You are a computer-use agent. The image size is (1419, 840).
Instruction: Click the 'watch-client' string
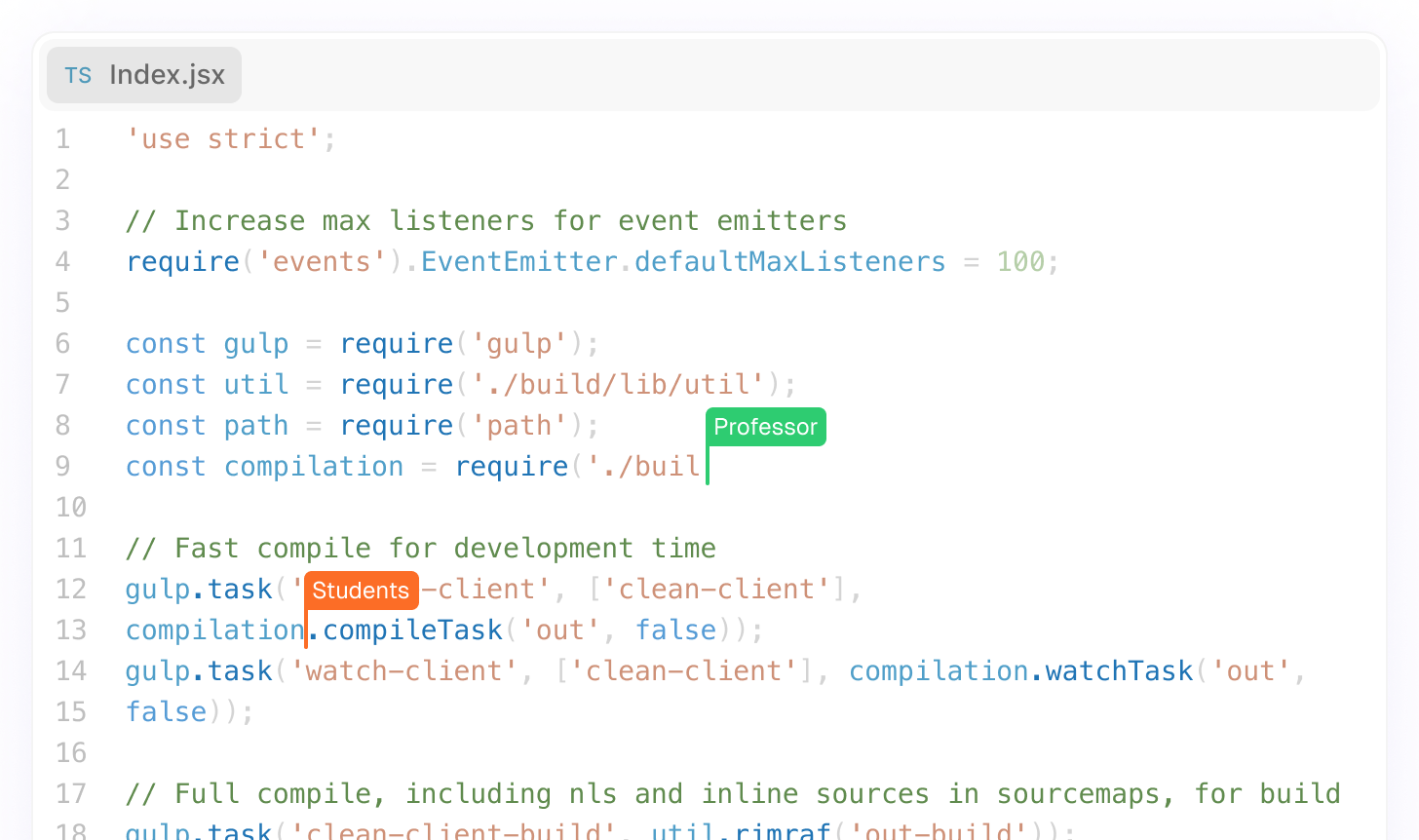(403, 671)
